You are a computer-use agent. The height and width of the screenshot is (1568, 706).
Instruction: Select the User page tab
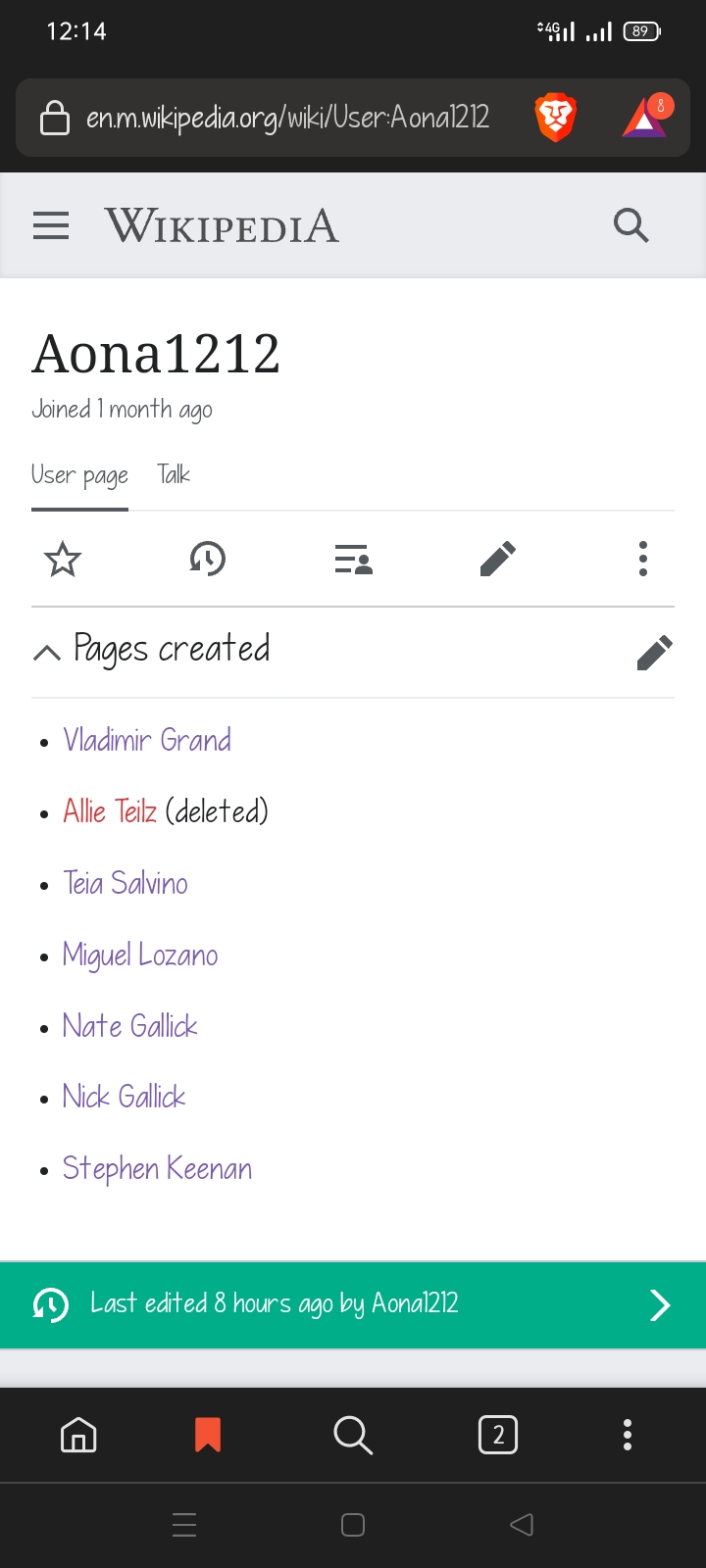tap(79, 475)
